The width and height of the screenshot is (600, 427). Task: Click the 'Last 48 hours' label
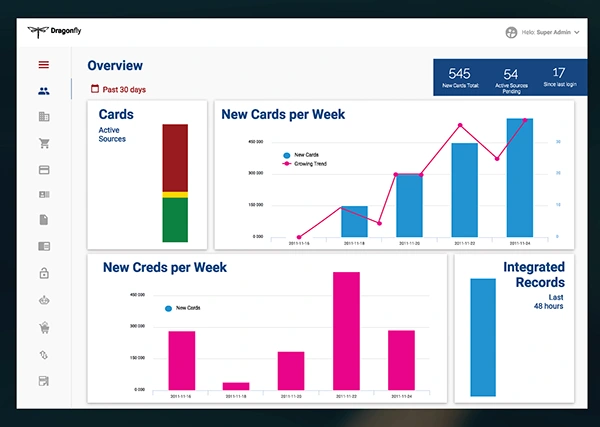549,302
